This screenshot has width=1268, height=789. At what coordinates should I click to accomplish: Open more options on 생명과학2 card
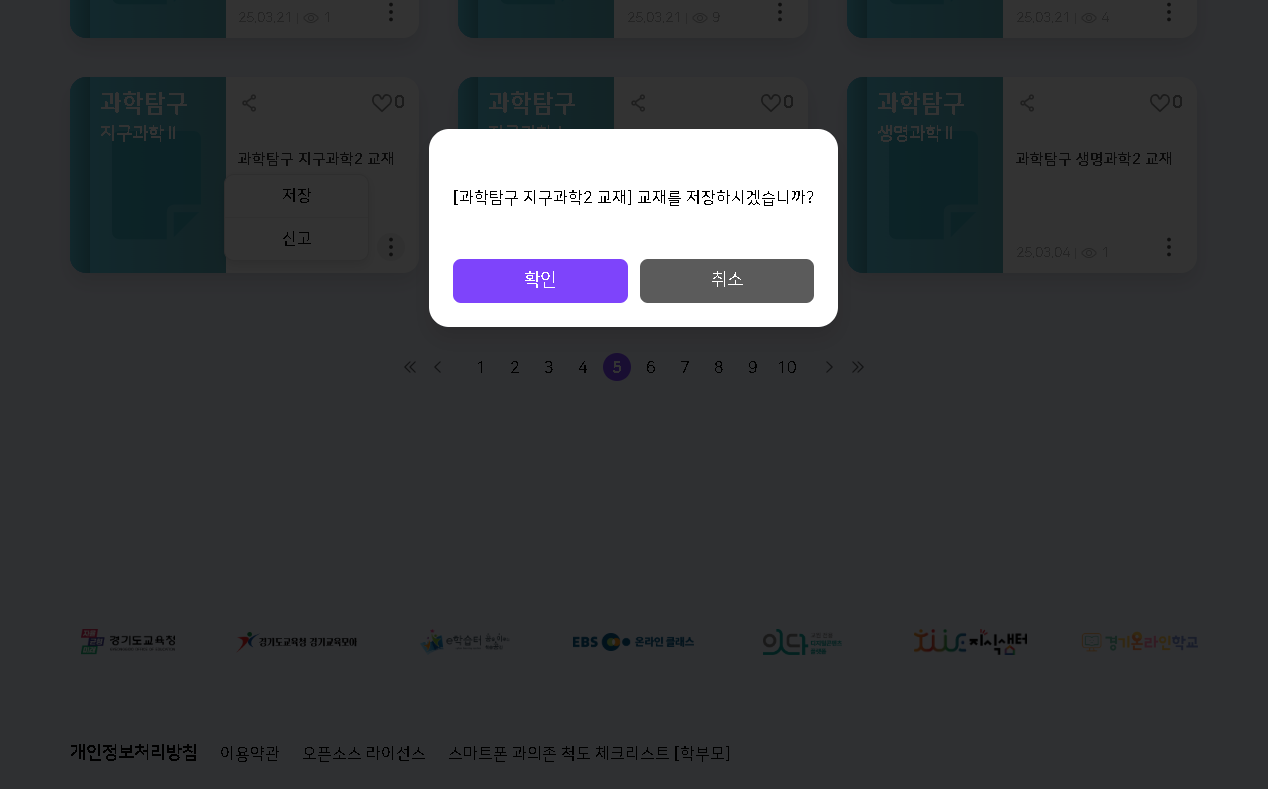coord(1169,247)
